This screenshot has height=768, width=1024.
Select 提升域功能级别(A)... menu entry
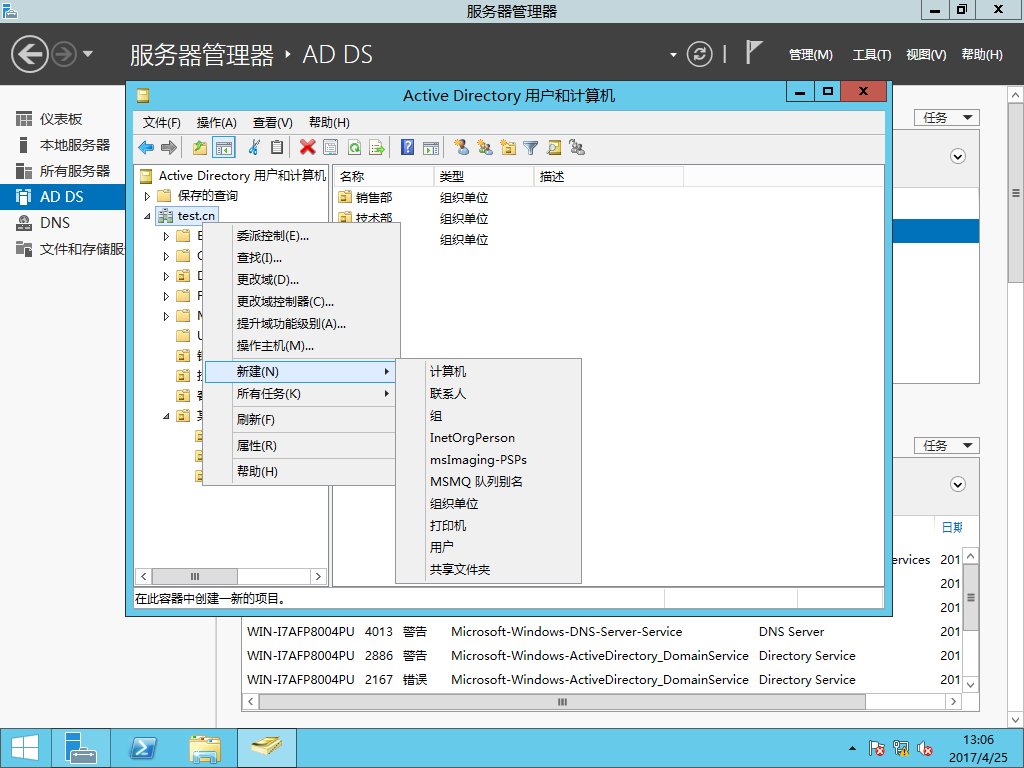tap(300, 324)
